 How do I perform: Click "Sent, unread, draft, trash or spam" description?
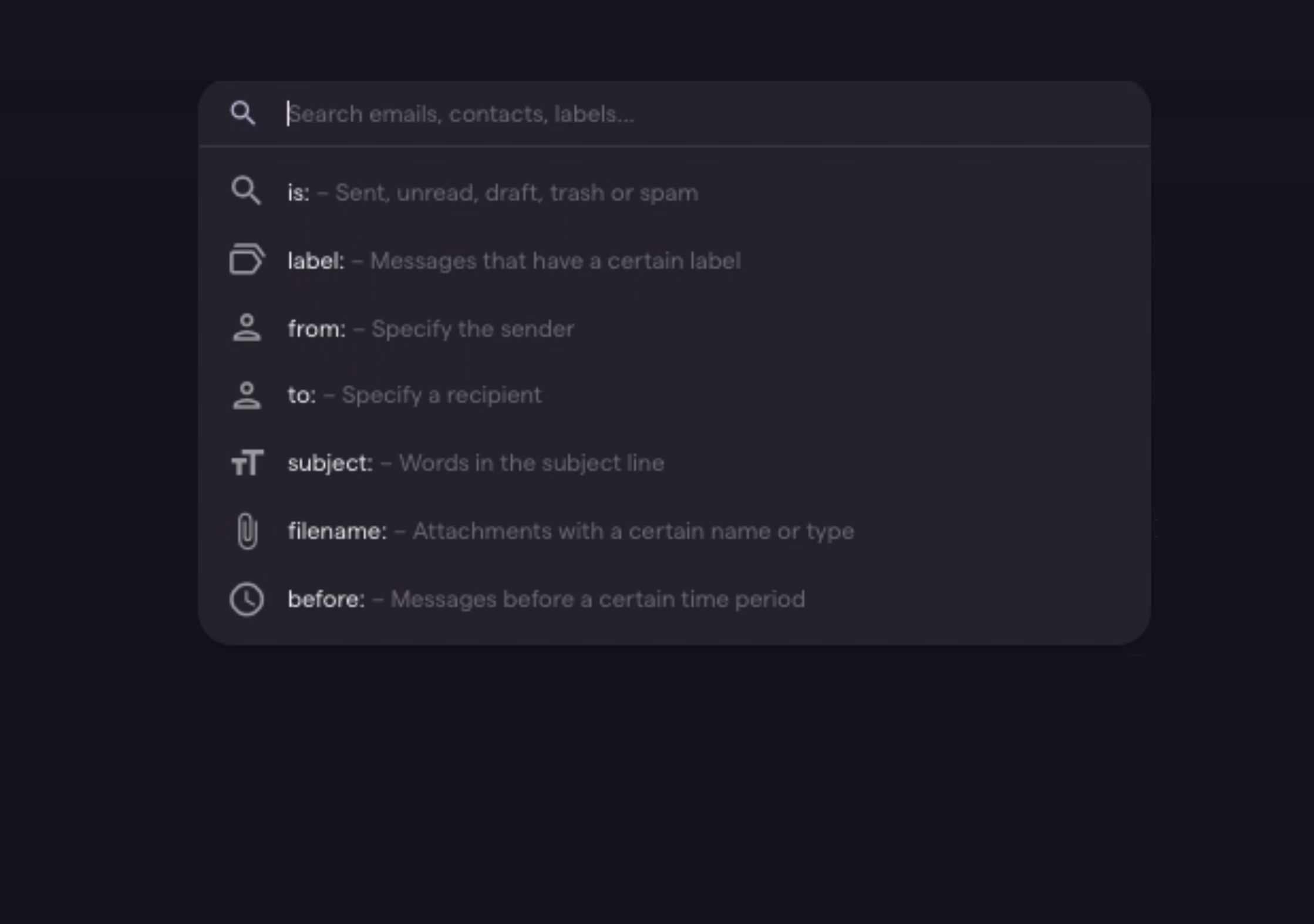(x=517, y=193)
